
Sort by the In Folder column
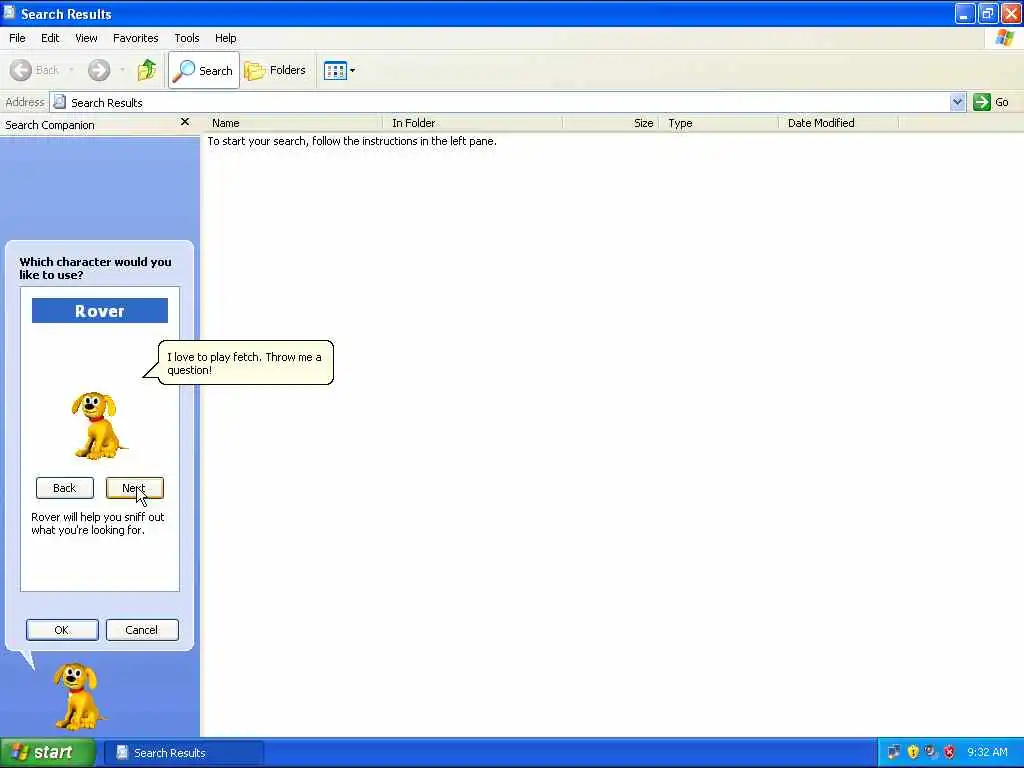473,123
